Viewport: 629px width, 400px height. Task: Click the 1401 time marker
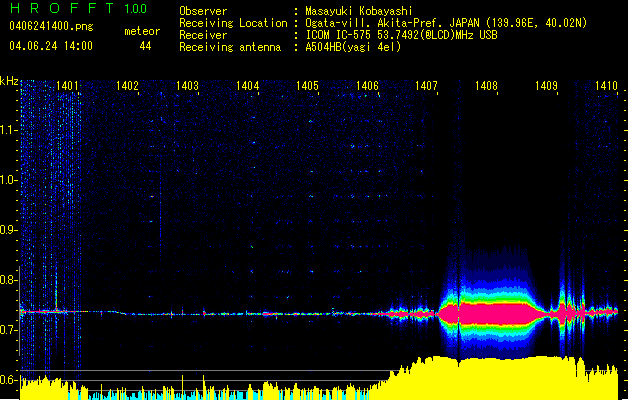pos(67,86)
